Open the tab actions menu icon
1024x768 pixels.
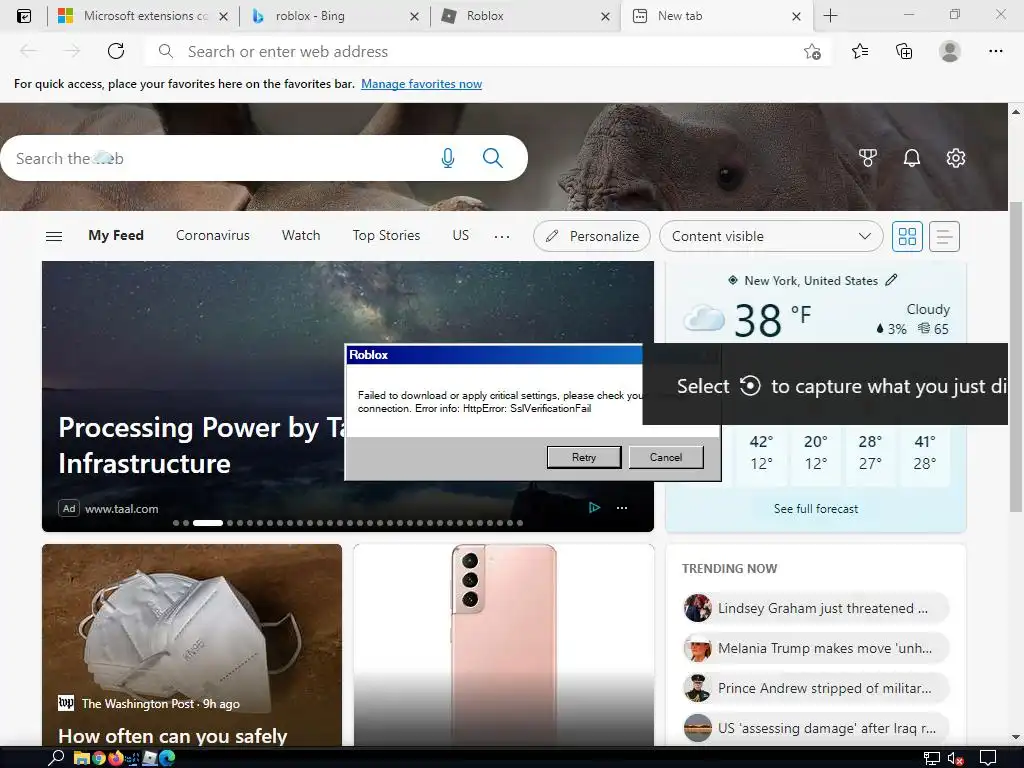pyautogui.click(x=24, y=16)
